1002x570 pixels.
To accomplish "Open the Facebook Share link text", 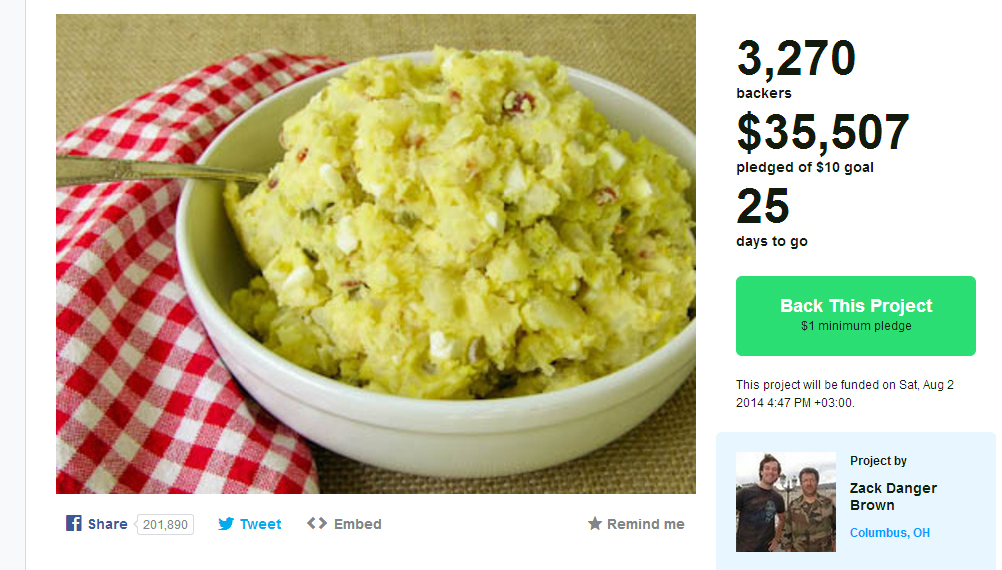I will point(107,524).
